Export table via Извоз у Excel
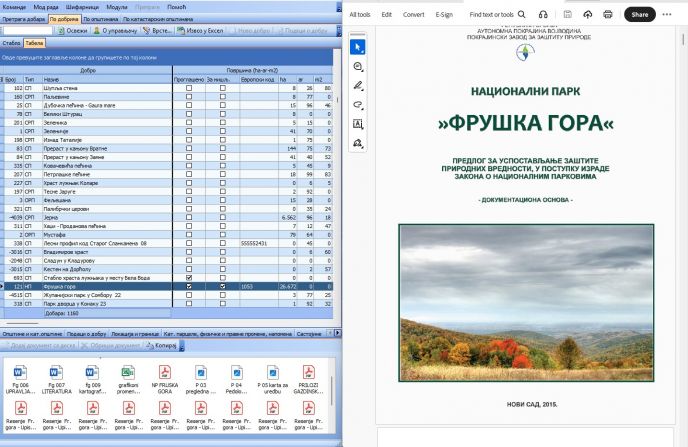The height and width of the screenshot is (447, 688). (200, 31)
